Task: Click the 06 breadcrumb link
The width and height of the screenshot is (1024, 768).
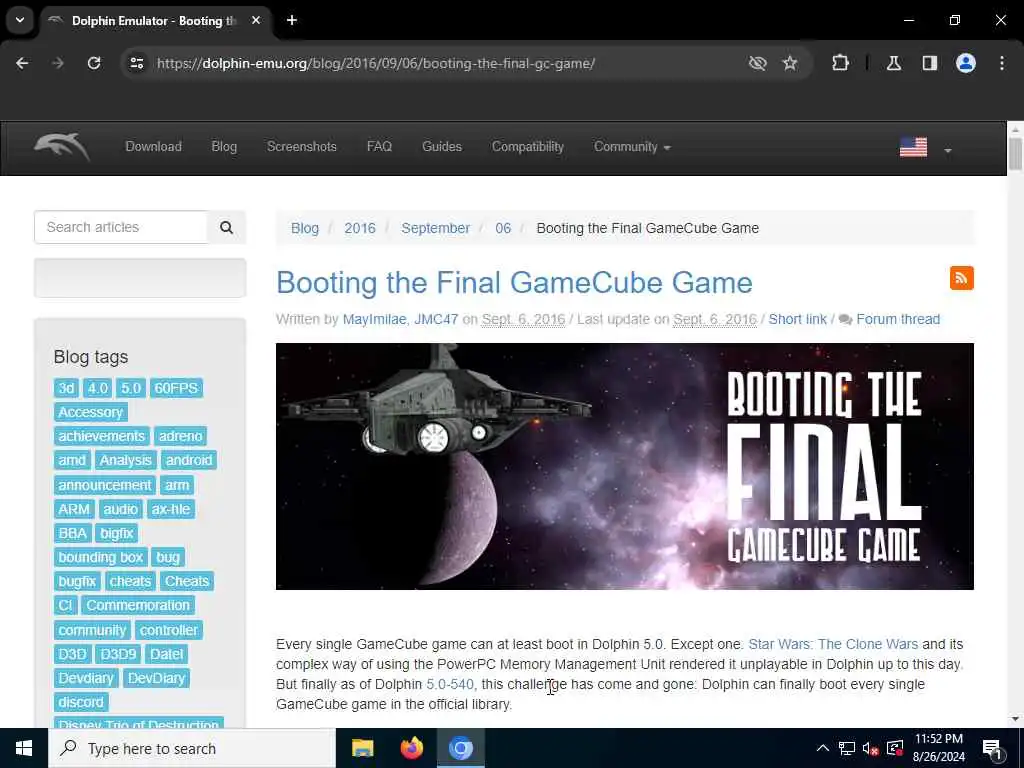Action: [x=503, y=229]
